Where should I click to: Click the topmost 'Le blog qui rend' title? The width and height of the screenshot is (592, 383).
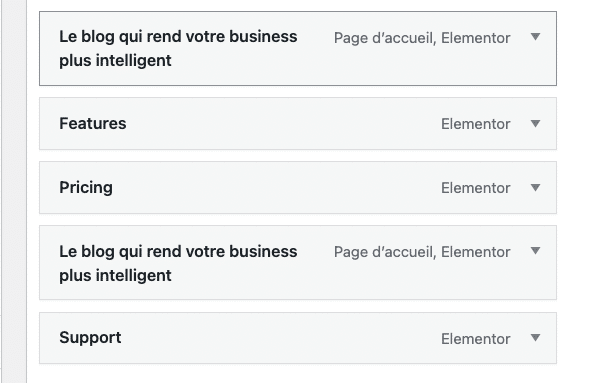178,48
